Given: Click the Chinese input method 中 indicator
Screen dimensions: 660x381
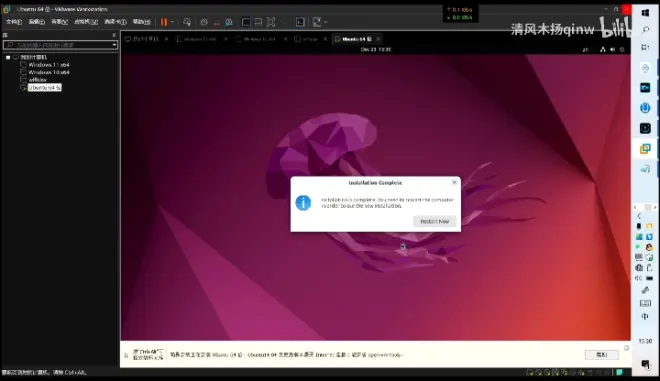Looking at the screenshot, I should (645, 316).
